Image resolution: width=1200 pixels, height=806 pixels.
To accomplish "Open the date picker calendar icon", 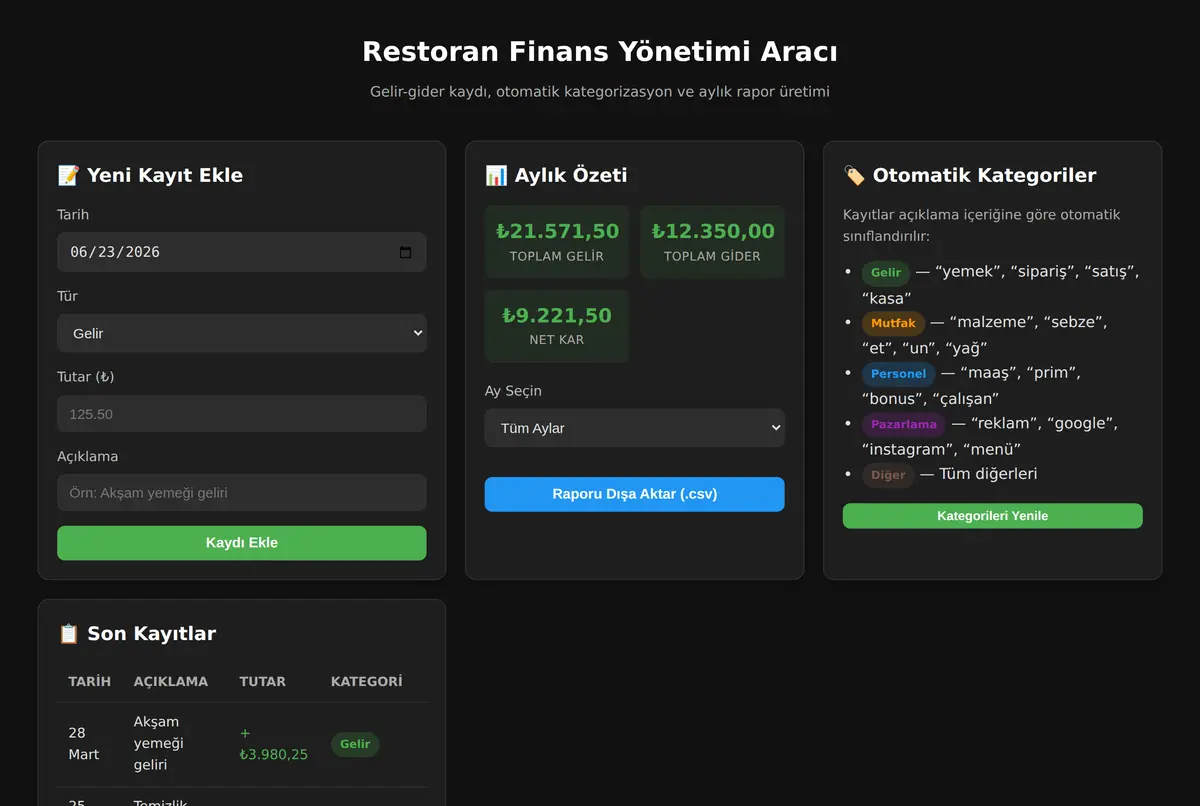I will 405,252.
